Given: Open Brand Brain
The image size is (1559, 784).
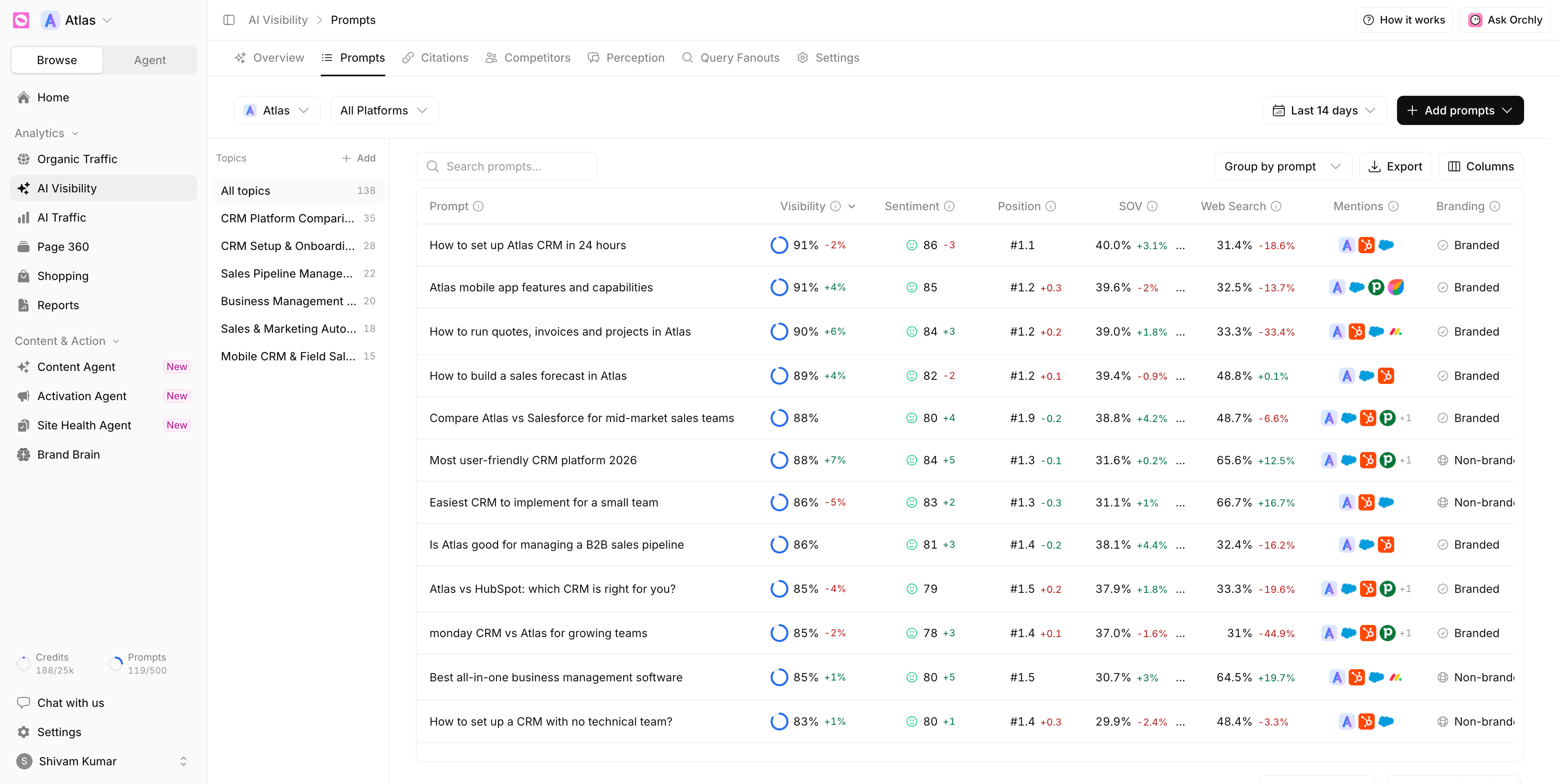Looking at the screenshot, I should click(x=104, y=454).
